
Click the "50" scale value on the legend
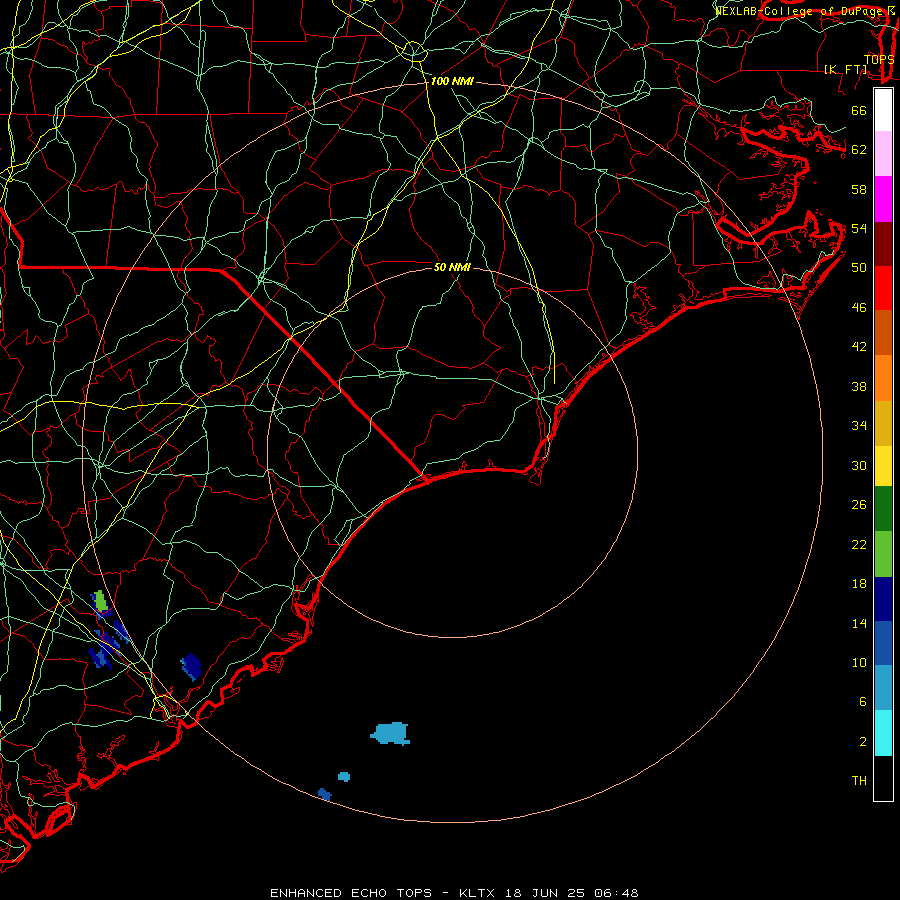859,268
